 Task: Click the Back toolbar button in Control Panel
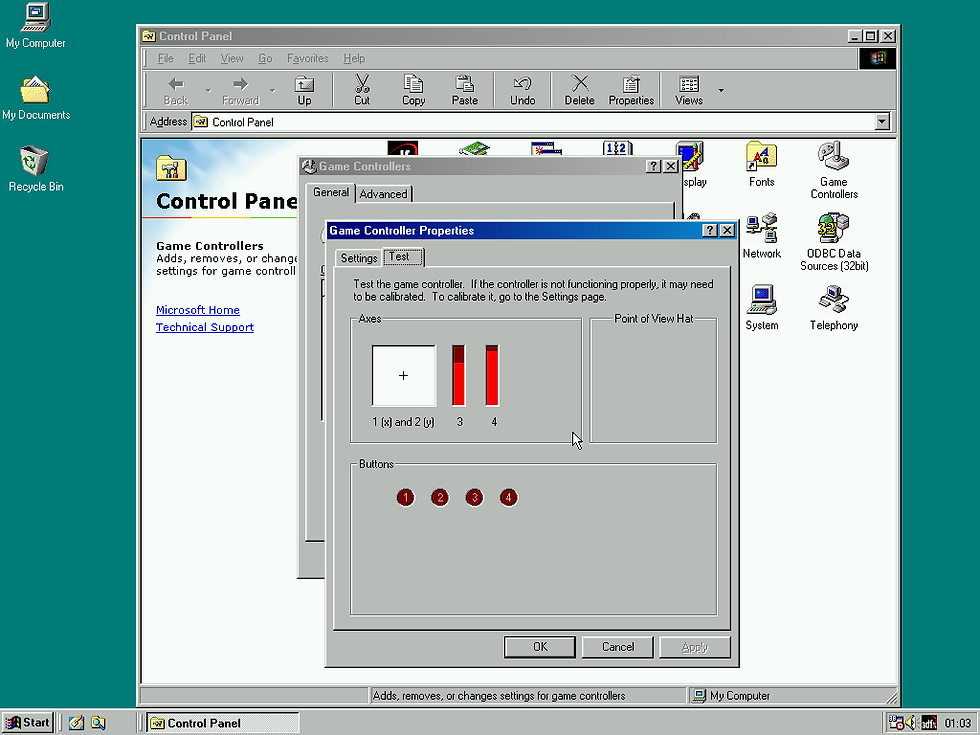coord(176,91)
